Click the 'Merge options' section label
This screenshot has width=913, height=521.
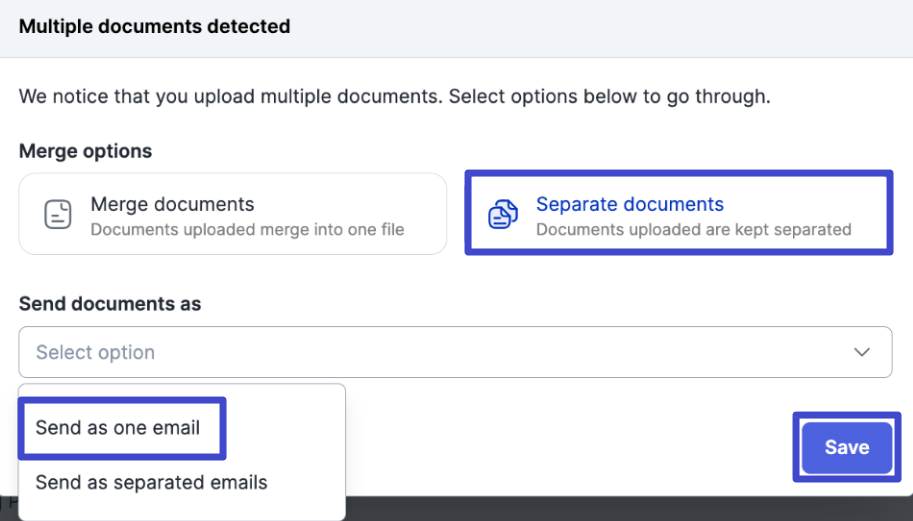click(x=85, y=151)
